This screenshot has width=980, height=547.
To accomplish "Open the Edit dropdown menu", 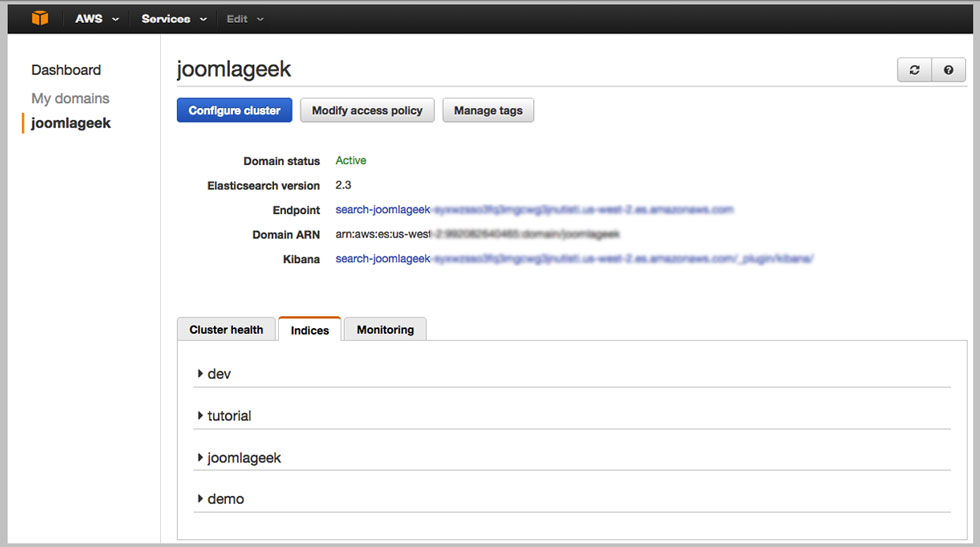I will coord(245,19).
